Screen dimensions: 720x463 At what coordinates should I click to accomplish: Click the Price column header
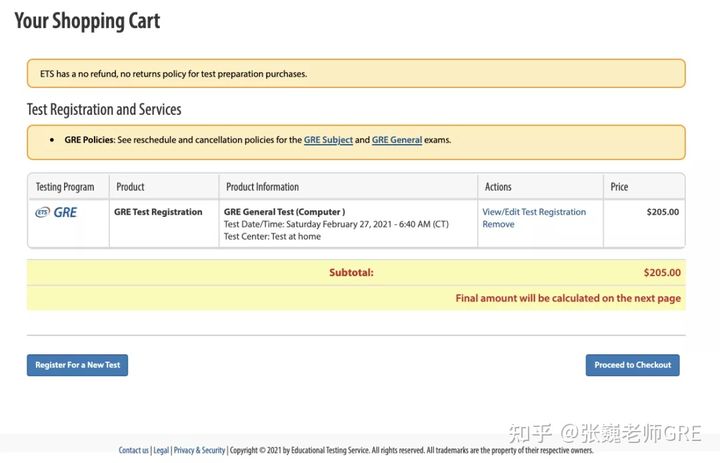tap(619, 187)
